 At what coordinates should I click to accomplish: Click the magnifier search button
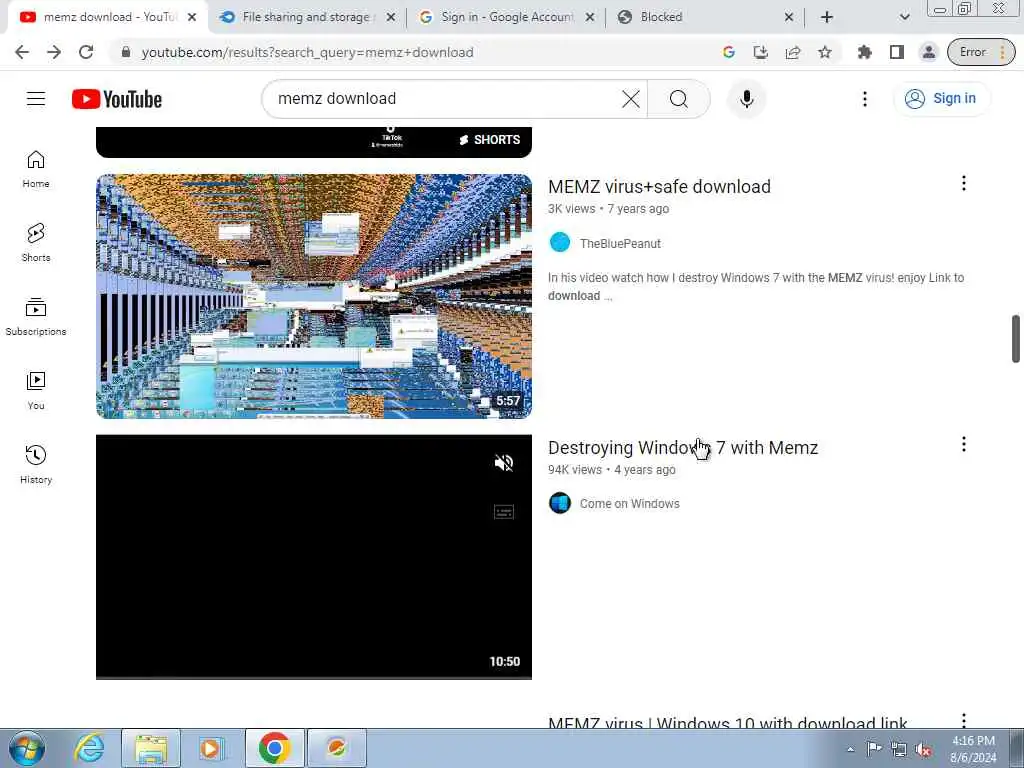tap(679, 99)
